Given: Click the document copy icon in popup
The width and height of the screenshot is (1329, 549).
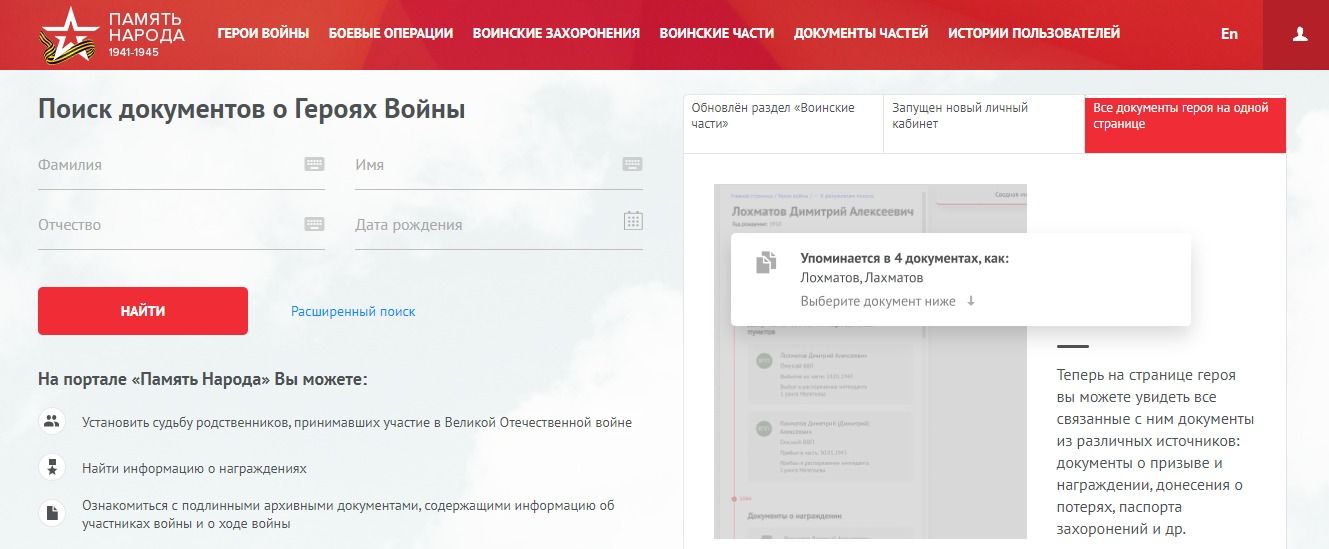Looking at the screenshot, I should [766, 263].
